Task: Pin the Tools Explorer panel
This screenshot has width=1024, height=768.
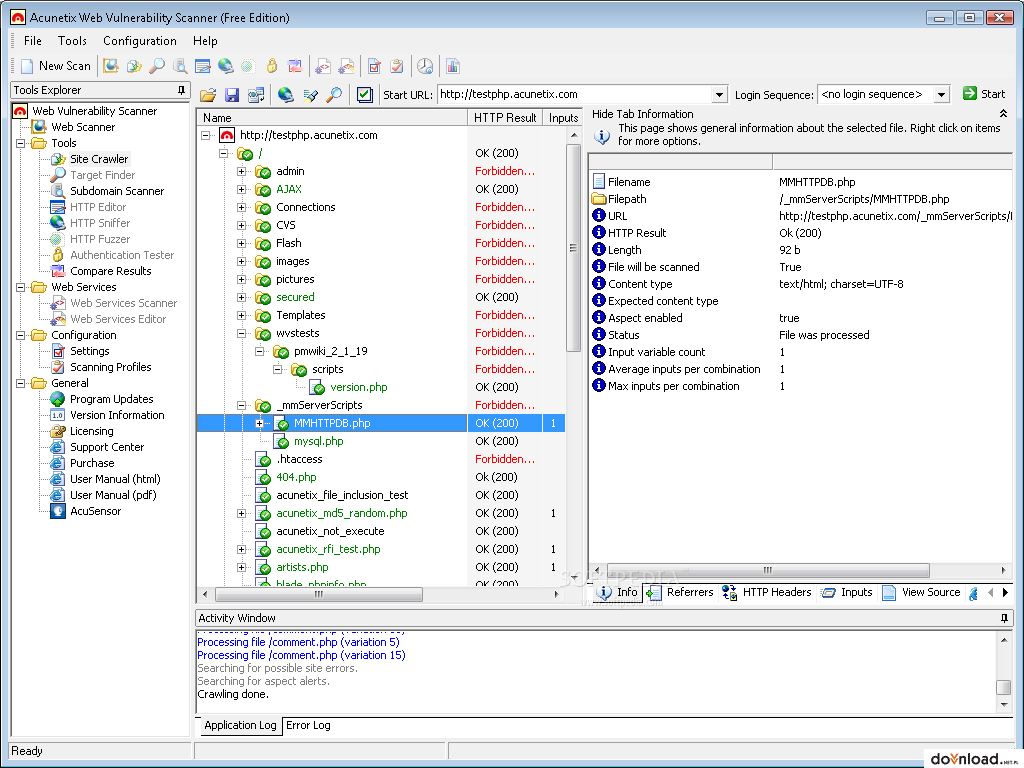Action: pos(181,90)
